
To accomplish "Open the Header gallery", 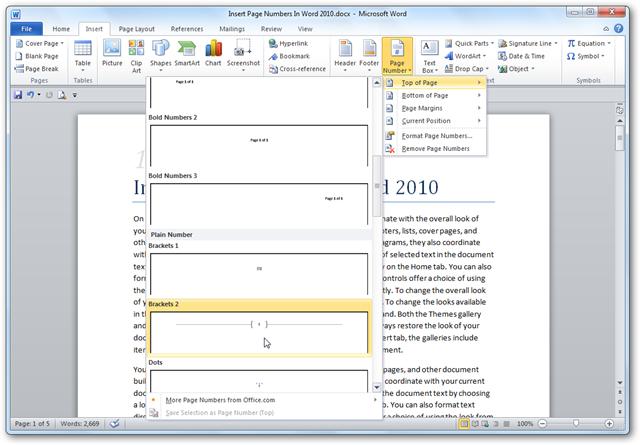I will (x=345, y=56).
